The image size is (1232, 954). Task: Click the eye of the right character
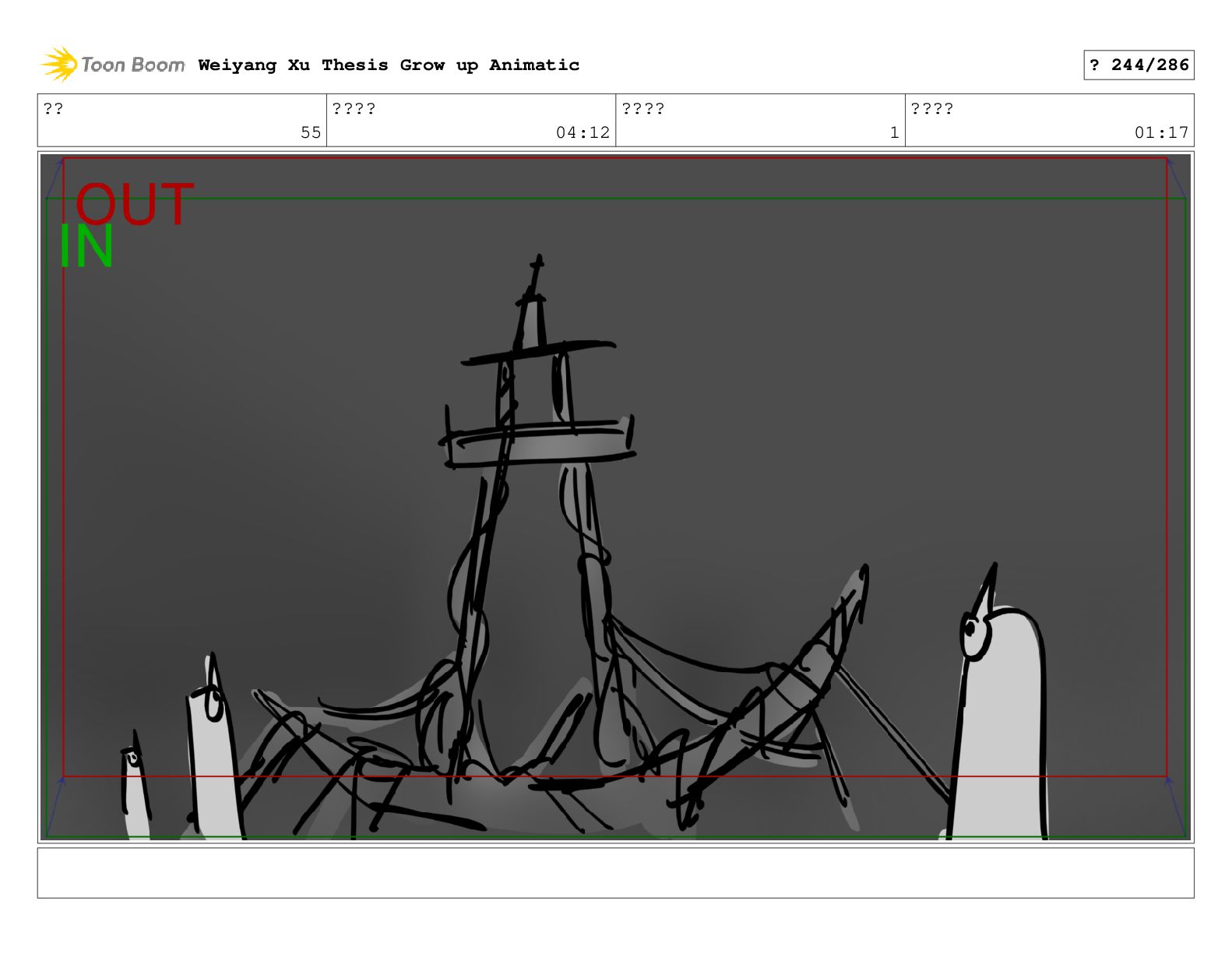(x=970, y=631)
